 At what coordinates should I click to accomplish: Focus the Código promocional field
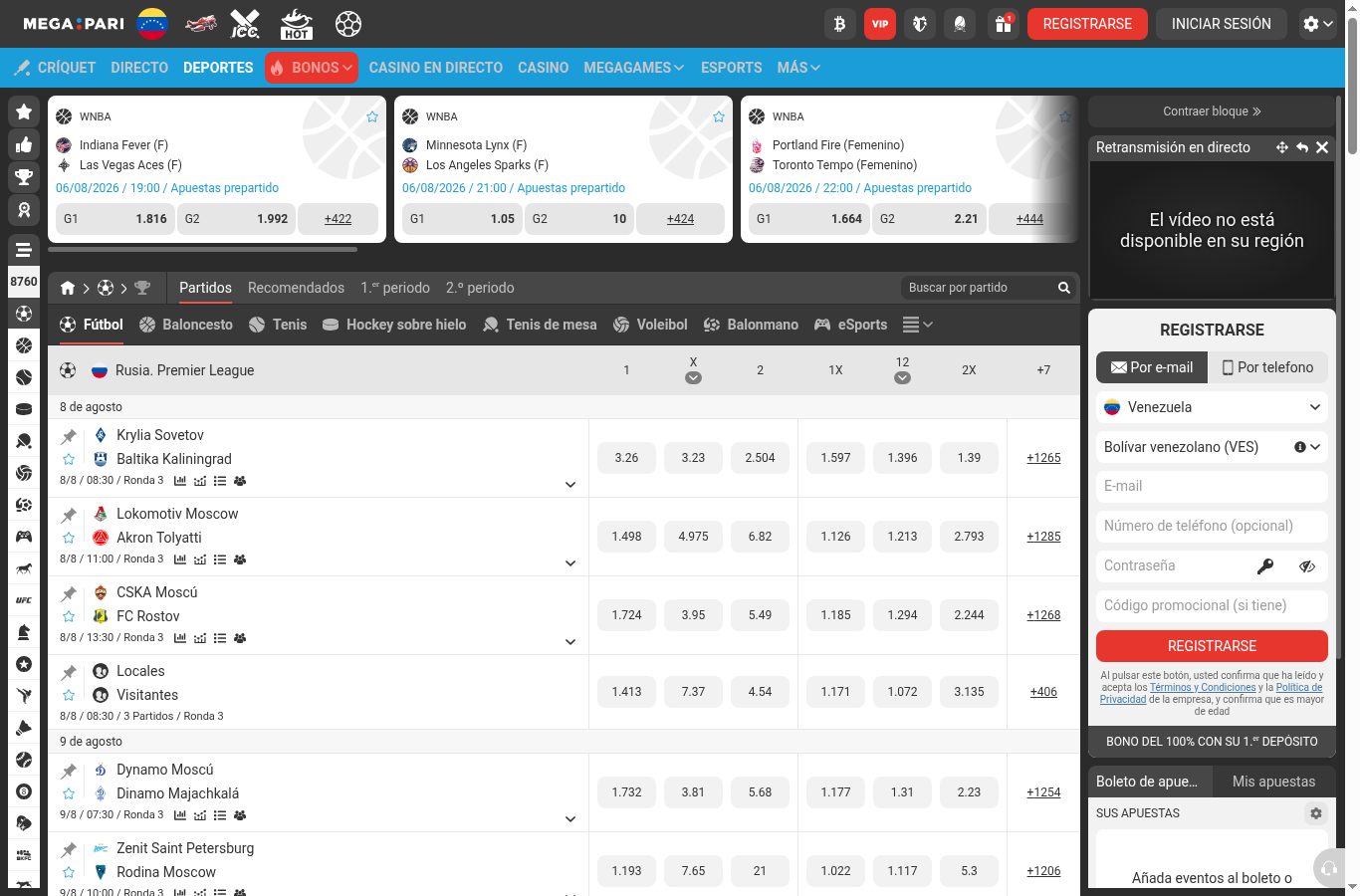click(x=1212, y=605)
